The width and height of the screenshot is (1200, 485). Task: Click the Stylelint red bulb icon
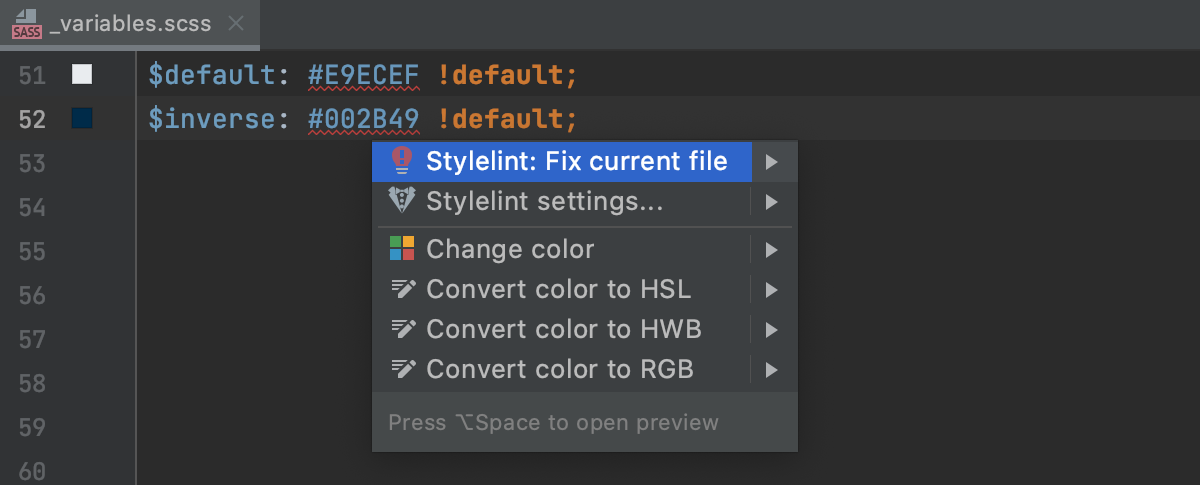[401, 161]
